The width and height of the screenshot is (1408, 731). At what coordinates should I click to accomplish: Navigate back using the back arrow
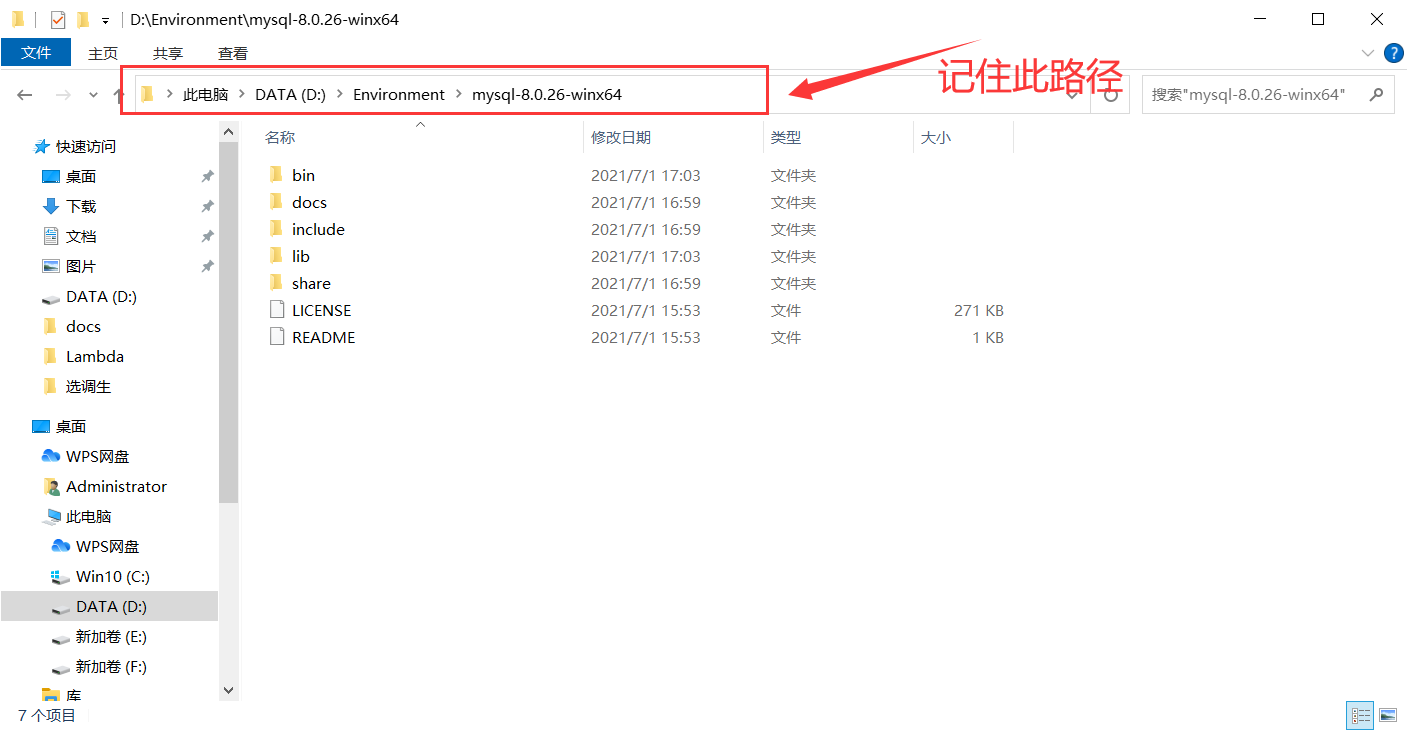click(x=24, y=94)
